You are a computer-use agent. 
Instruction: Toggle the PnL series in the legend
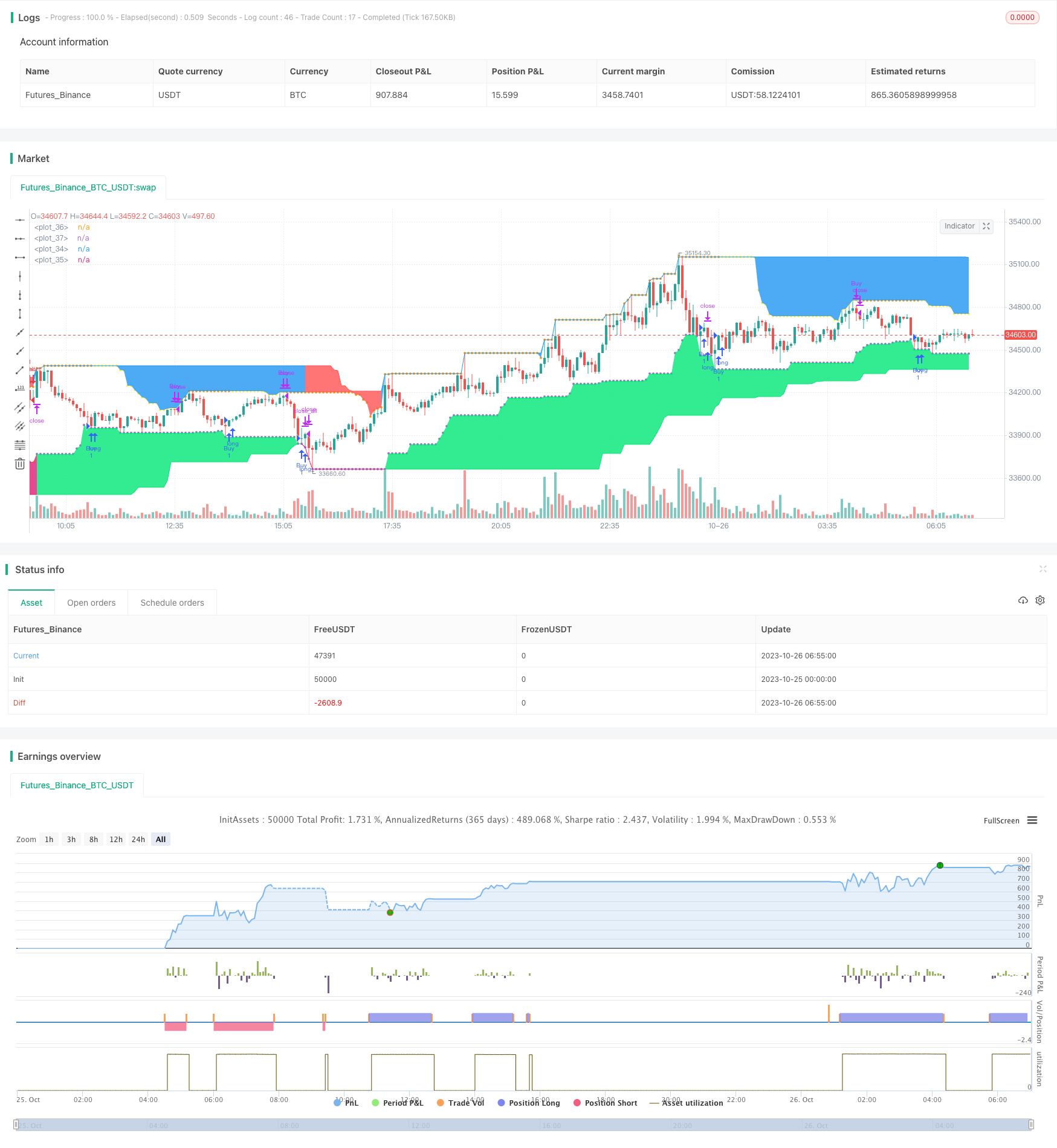(346, 1102)
